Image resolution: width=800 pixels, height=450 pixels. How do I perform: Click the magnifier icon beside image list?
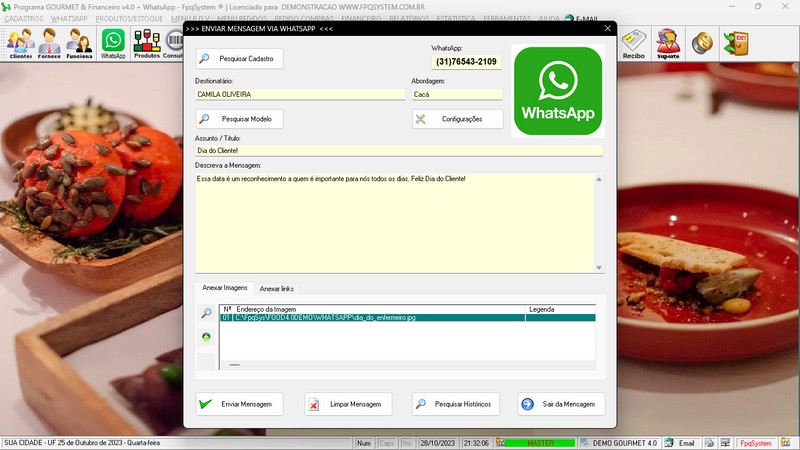[206, 313]
